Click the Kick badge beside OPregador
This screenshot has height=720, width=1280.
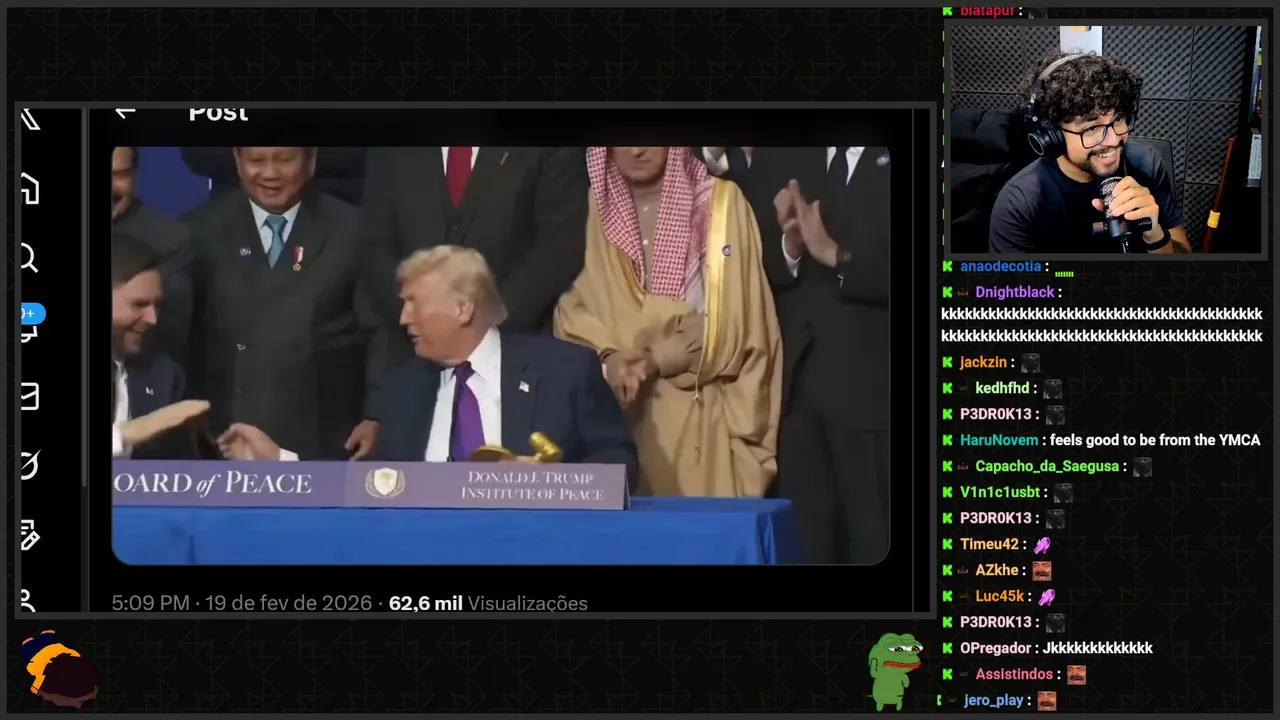coord(947,649)
